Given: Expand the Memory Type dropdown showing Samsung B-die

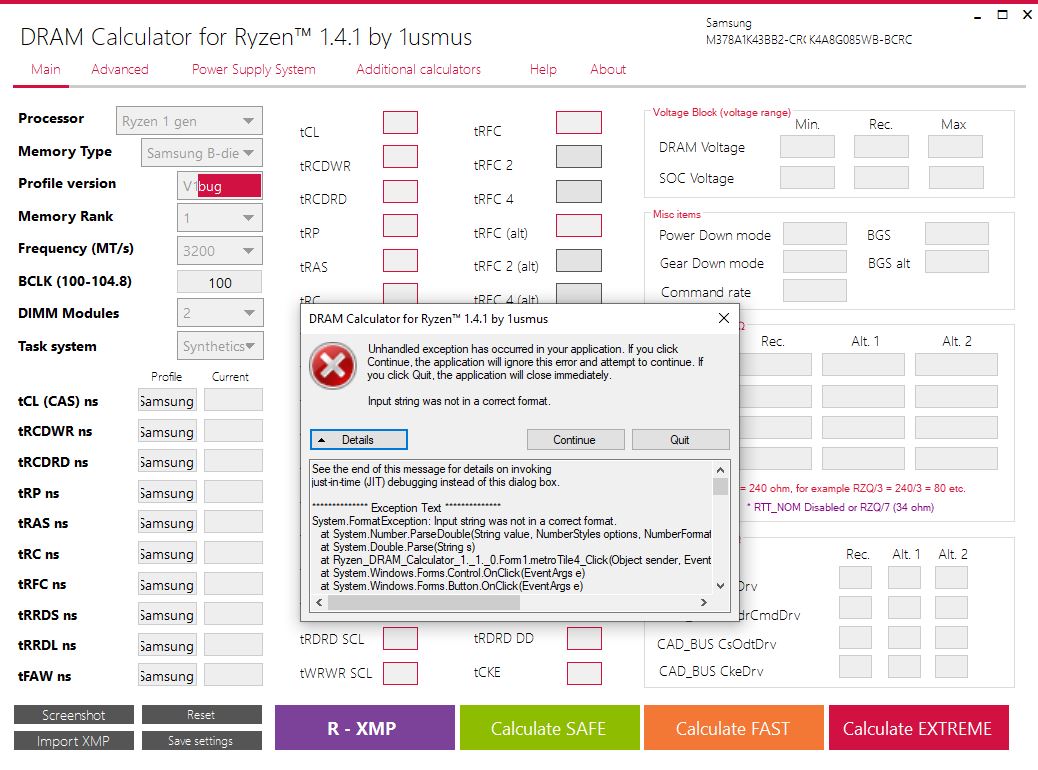Looking at the screenshot, I should click(201, 153).
